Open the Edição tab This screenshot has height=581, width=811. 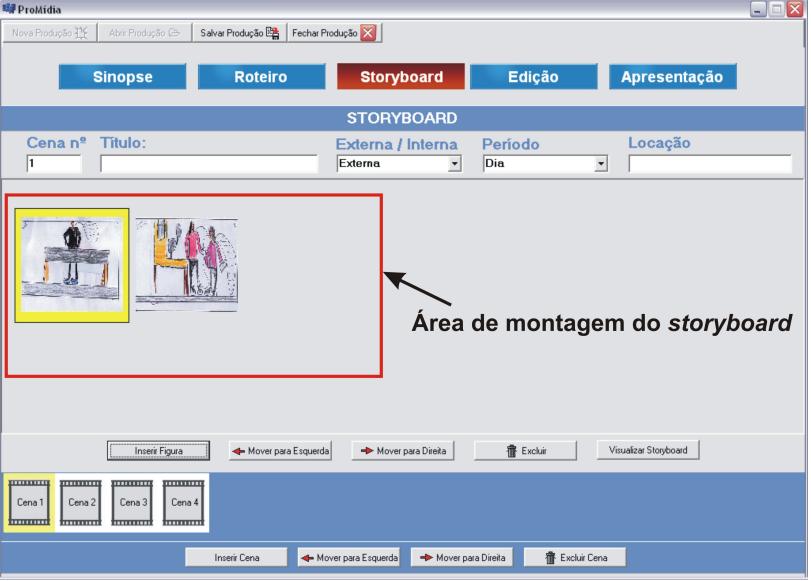point(533,78)
